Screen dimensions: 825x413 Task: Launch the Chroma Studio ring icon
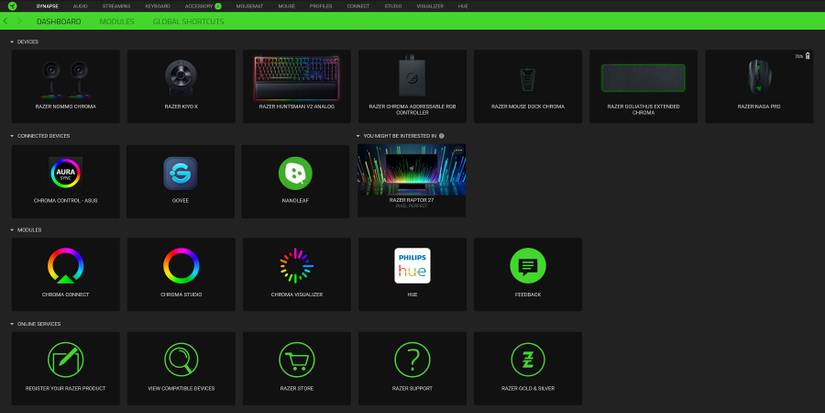pos(181,266)
